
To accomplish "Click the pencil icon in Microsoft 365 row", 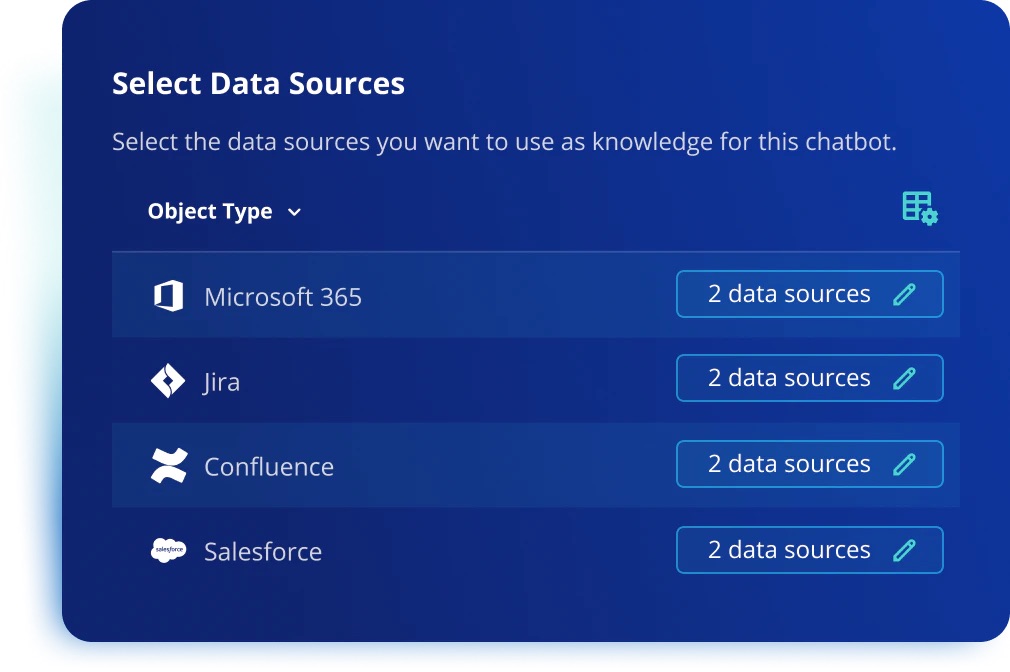I will point(904,294).
